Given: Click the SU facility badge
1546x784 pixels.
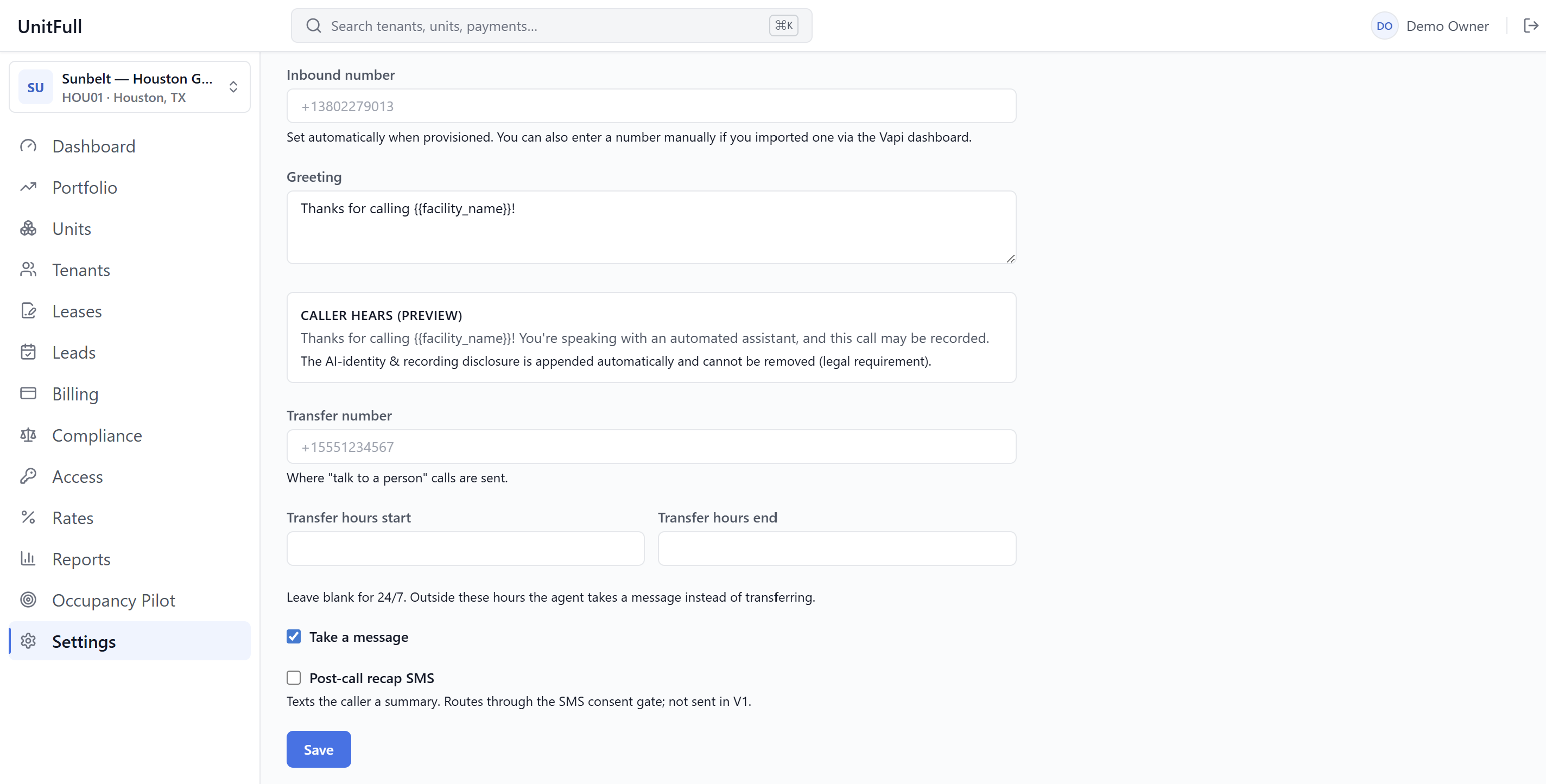Looking at the screenshot, I should point(35,87).
